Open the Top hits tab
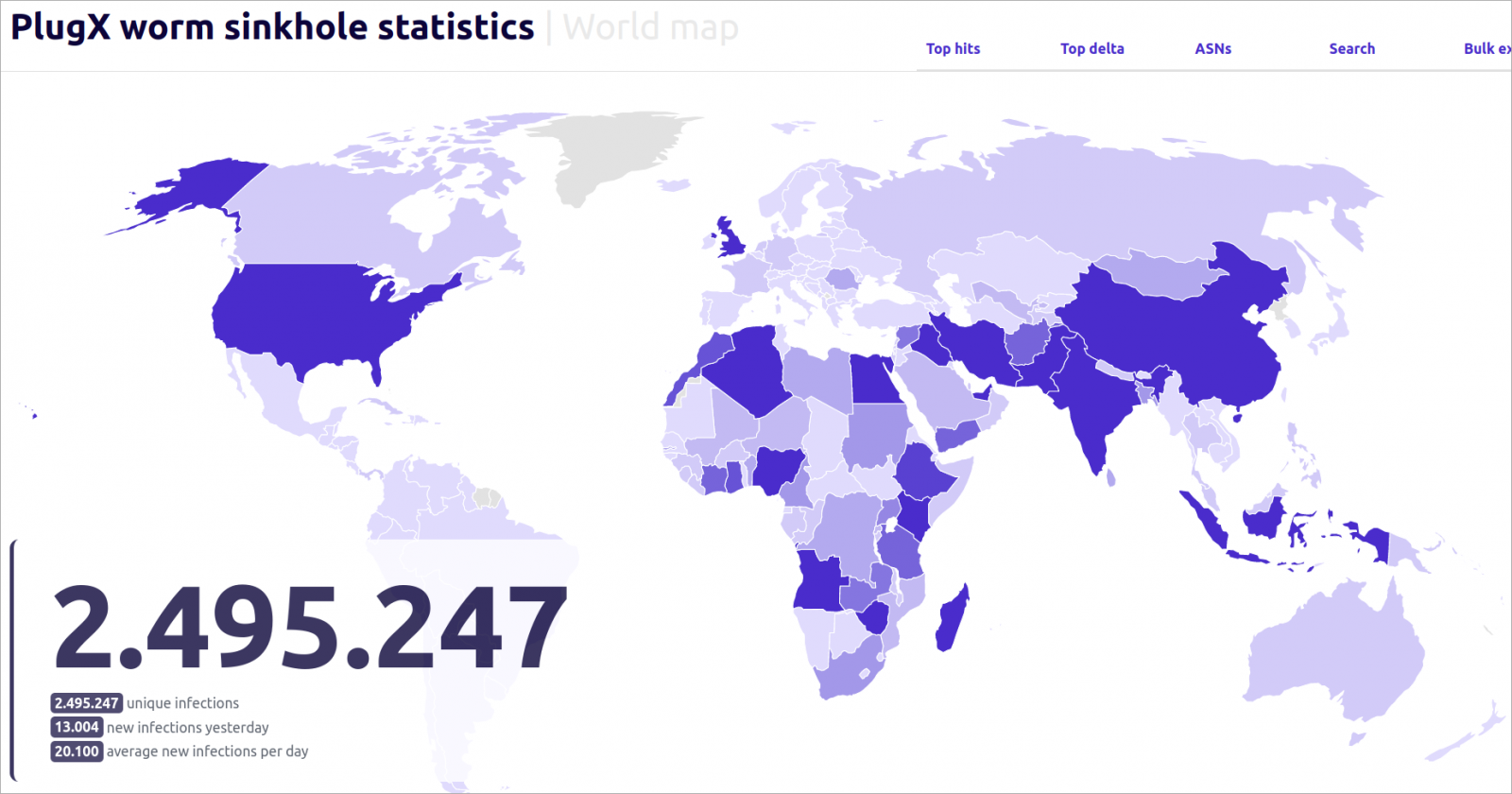This screenshot has width=1512, height=794. click(953, 48)
